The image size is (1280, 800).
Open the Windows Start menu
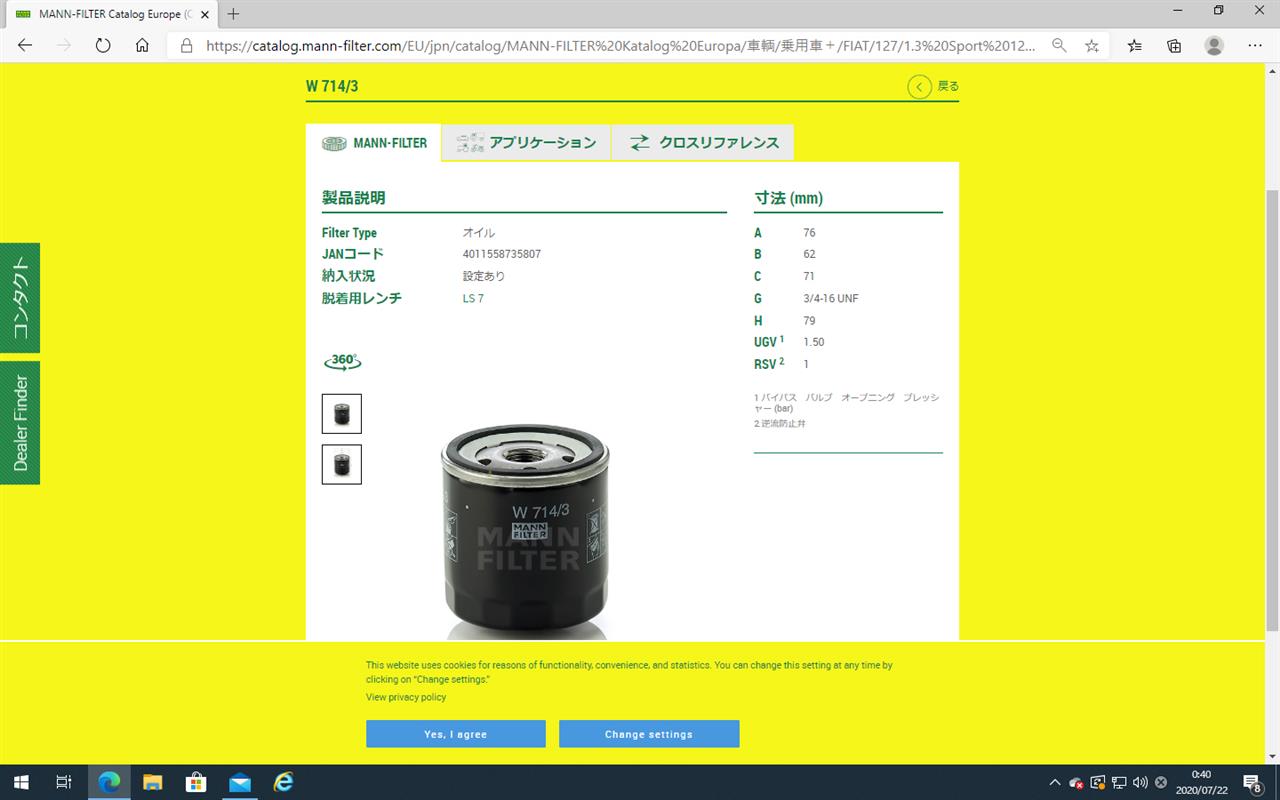(20, 782)
